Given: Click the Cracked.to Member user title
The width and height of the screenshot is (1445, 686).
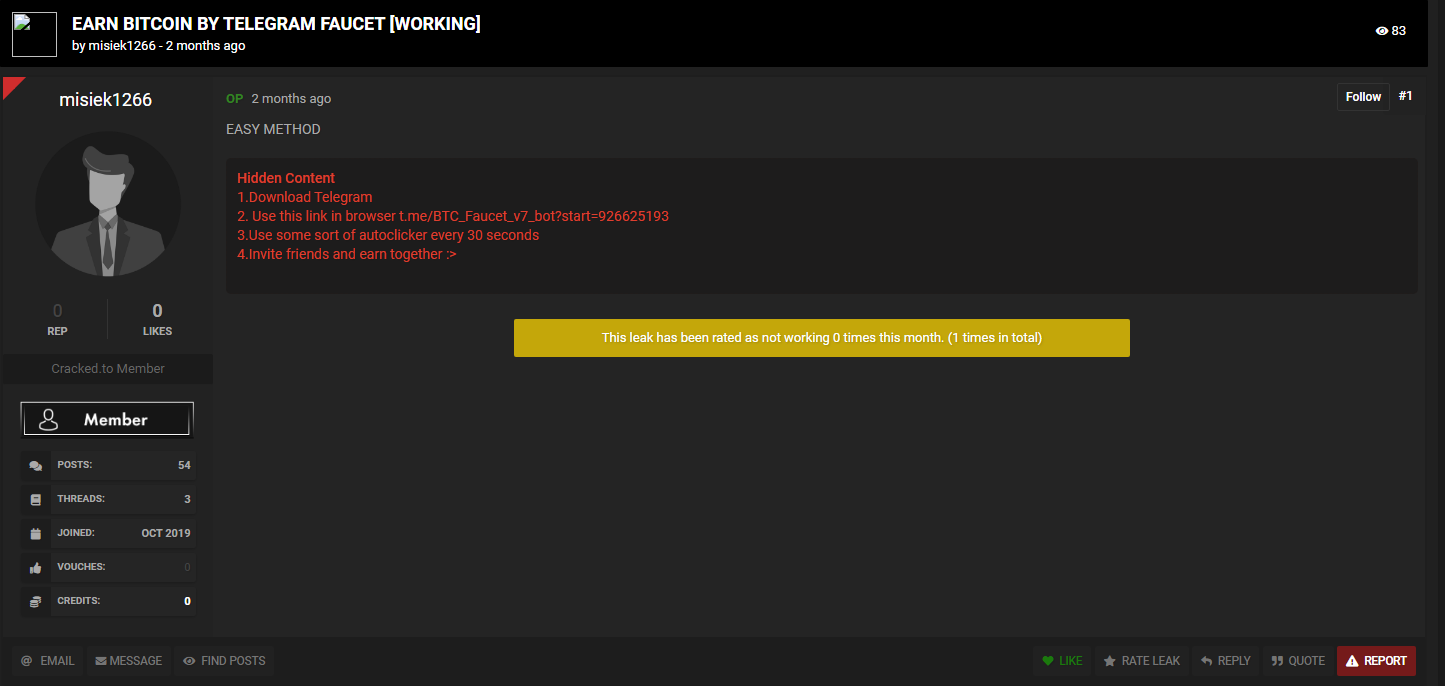Looking at the screenshot, I should point(108,369).
